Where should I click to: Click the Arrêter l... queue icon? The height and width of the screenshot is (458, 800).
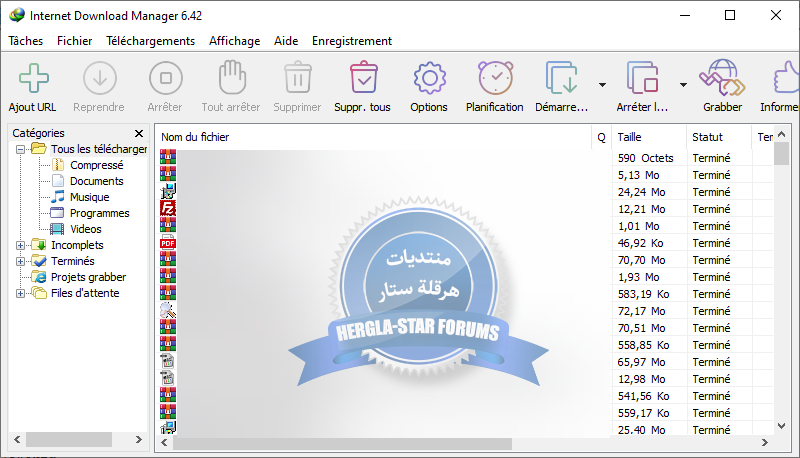point(642,78)
